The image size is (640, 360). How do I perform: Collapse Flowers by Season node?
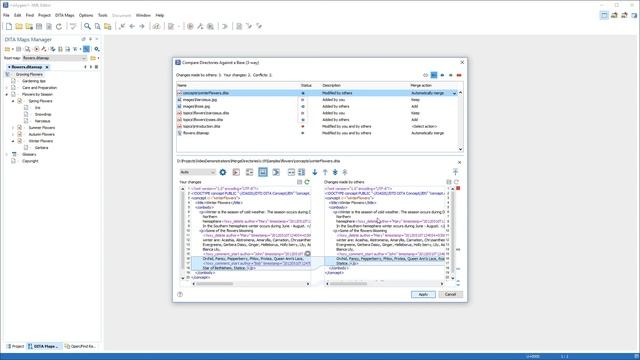click(x=7, y=94)
